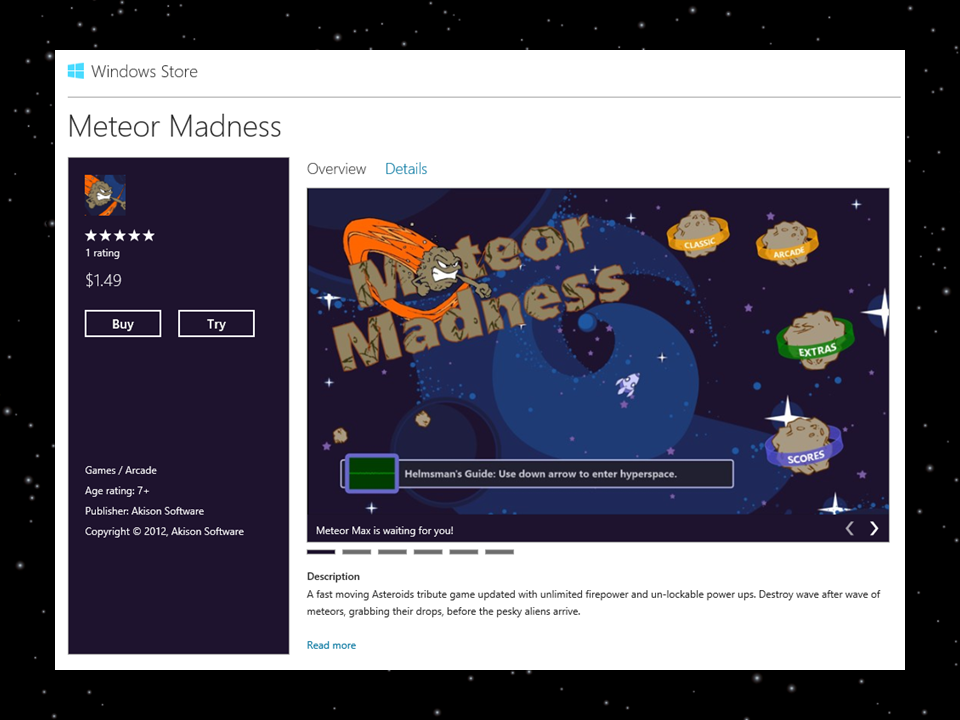
Task: Click the Helmsman's Guide hyperspace tip text
Action: (x=541, y=474)
